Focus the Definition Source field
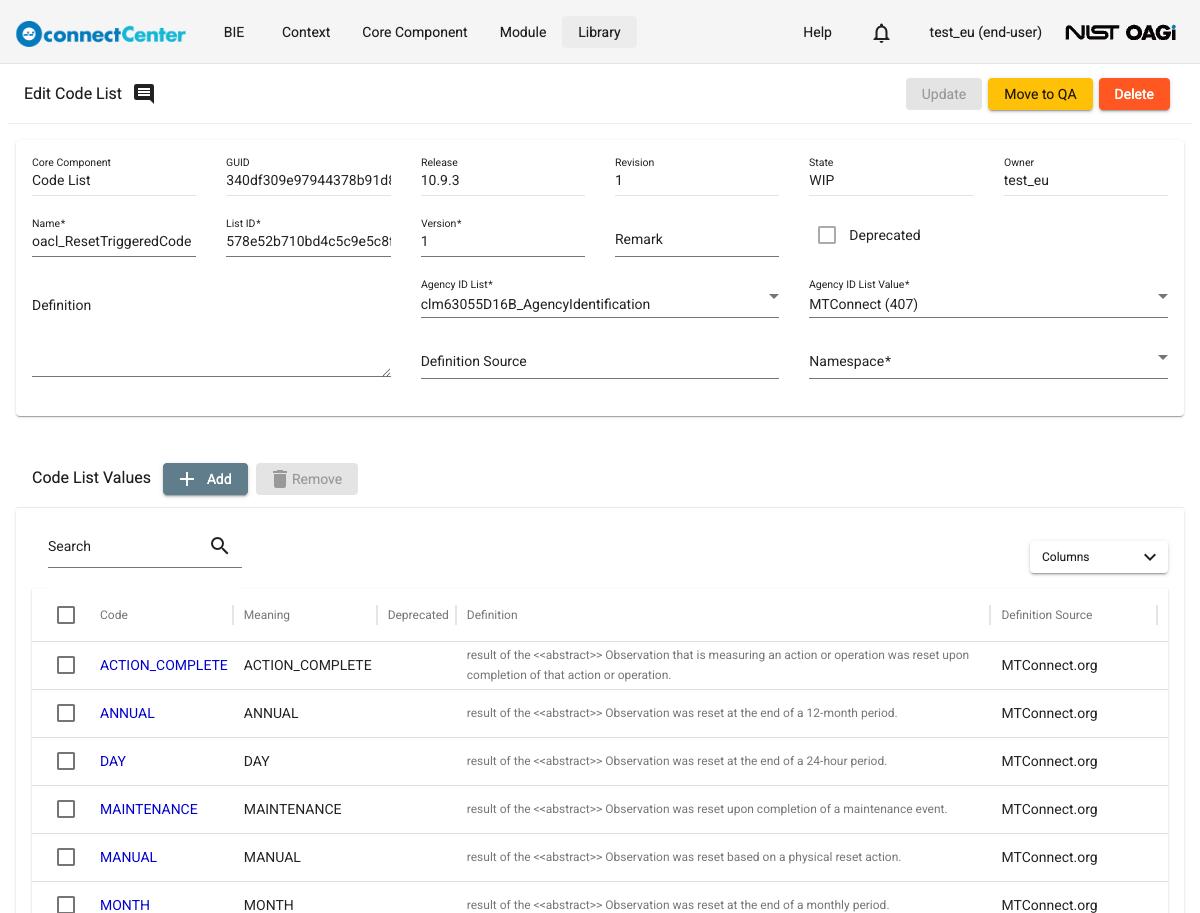Screen dimensions: 1200x913 point(599,361)
